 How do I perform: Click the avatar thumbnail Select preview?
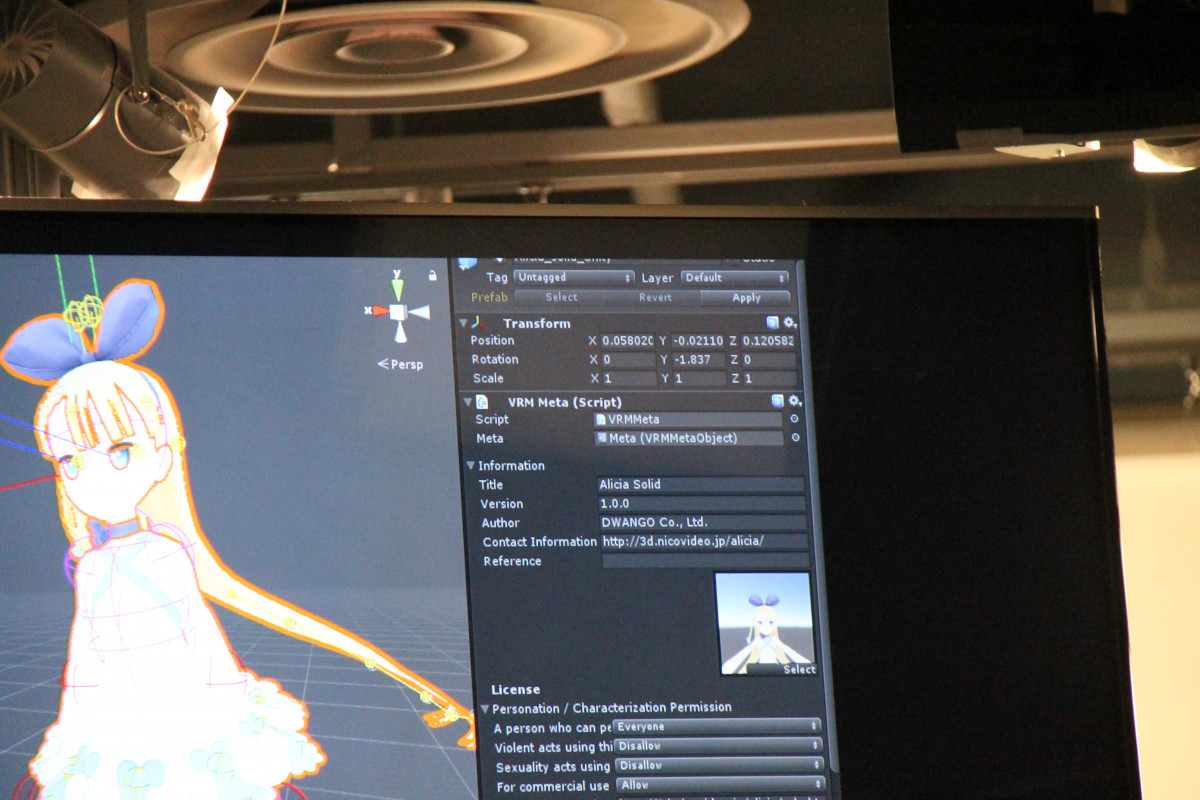(x=765, y=623)
